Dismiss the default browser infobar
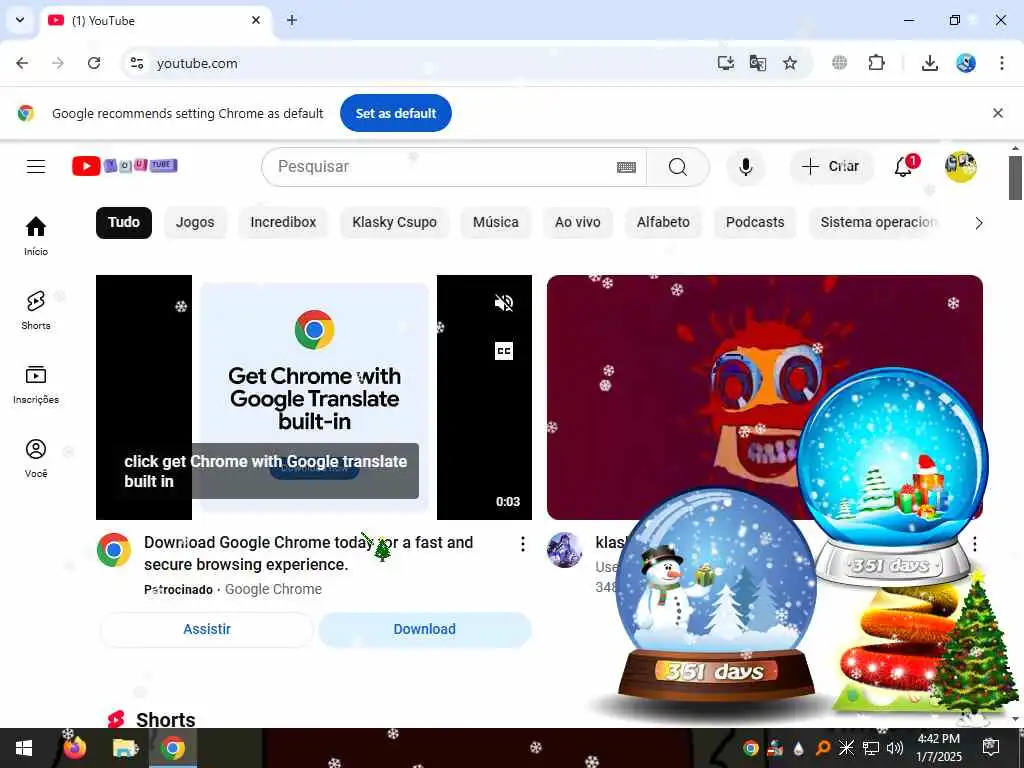Viewport: 1024px width, 768px height. point(998,113)
